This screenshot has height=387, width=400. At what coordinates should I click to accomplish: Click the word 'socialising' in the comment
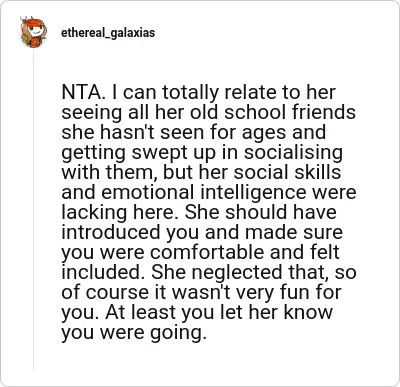pyautogui.click(x=293, y=154)
